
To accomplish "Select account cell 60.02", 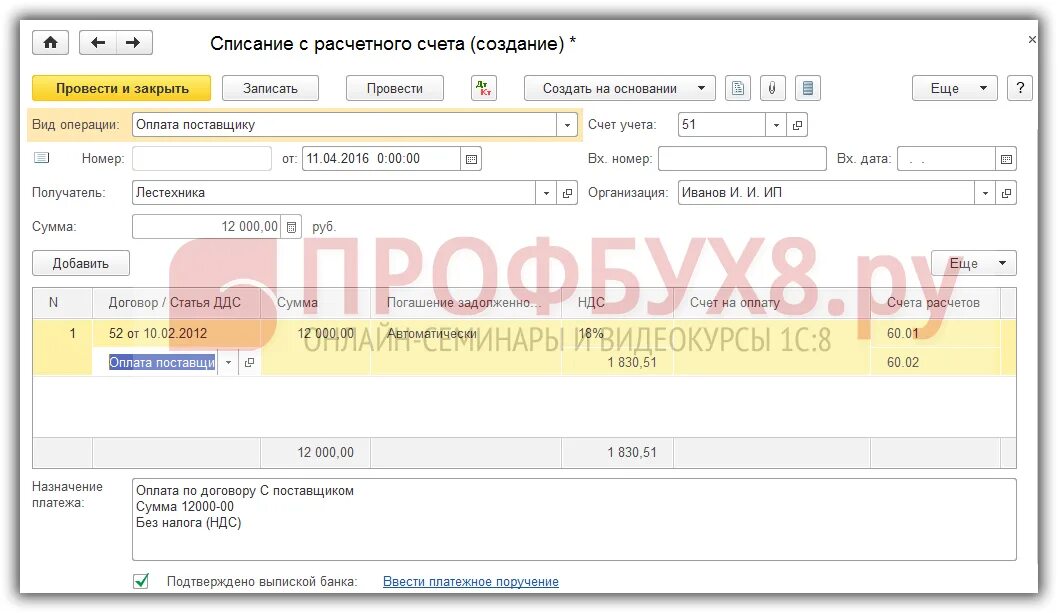I will pos(935,363).
